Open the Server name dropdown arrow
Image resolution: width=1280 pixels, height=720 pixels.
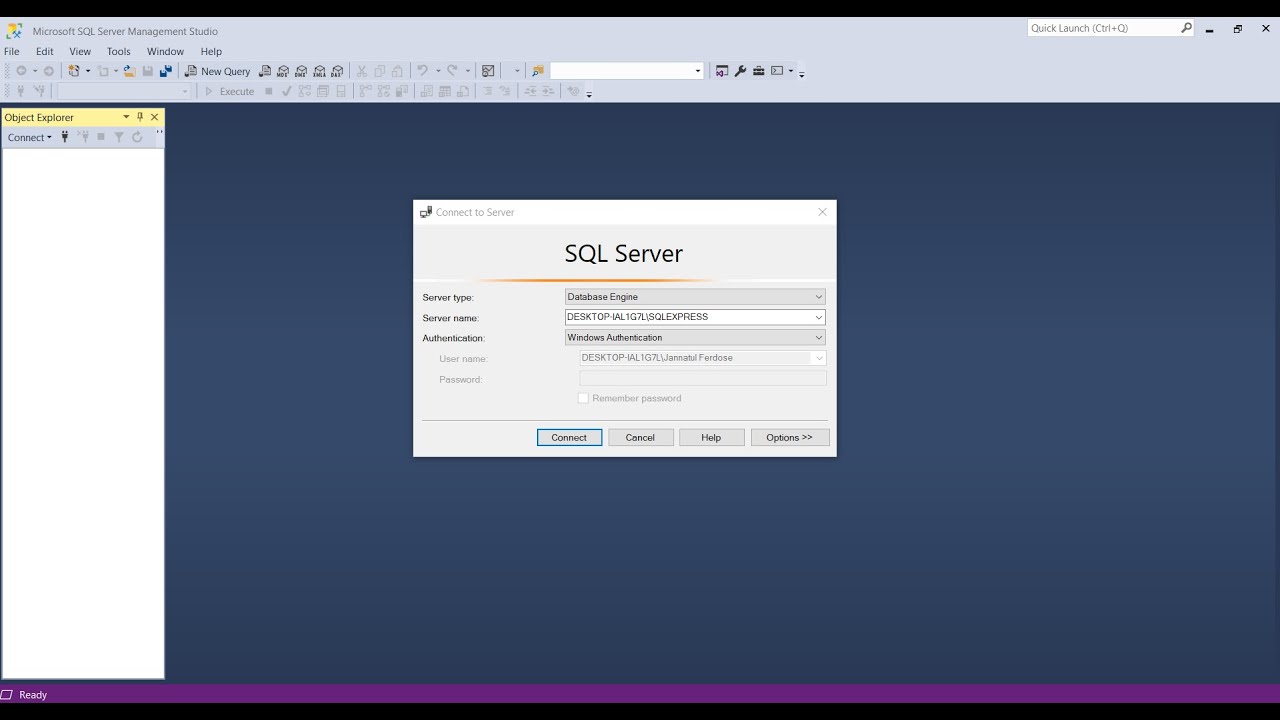(x=818, y=317)
